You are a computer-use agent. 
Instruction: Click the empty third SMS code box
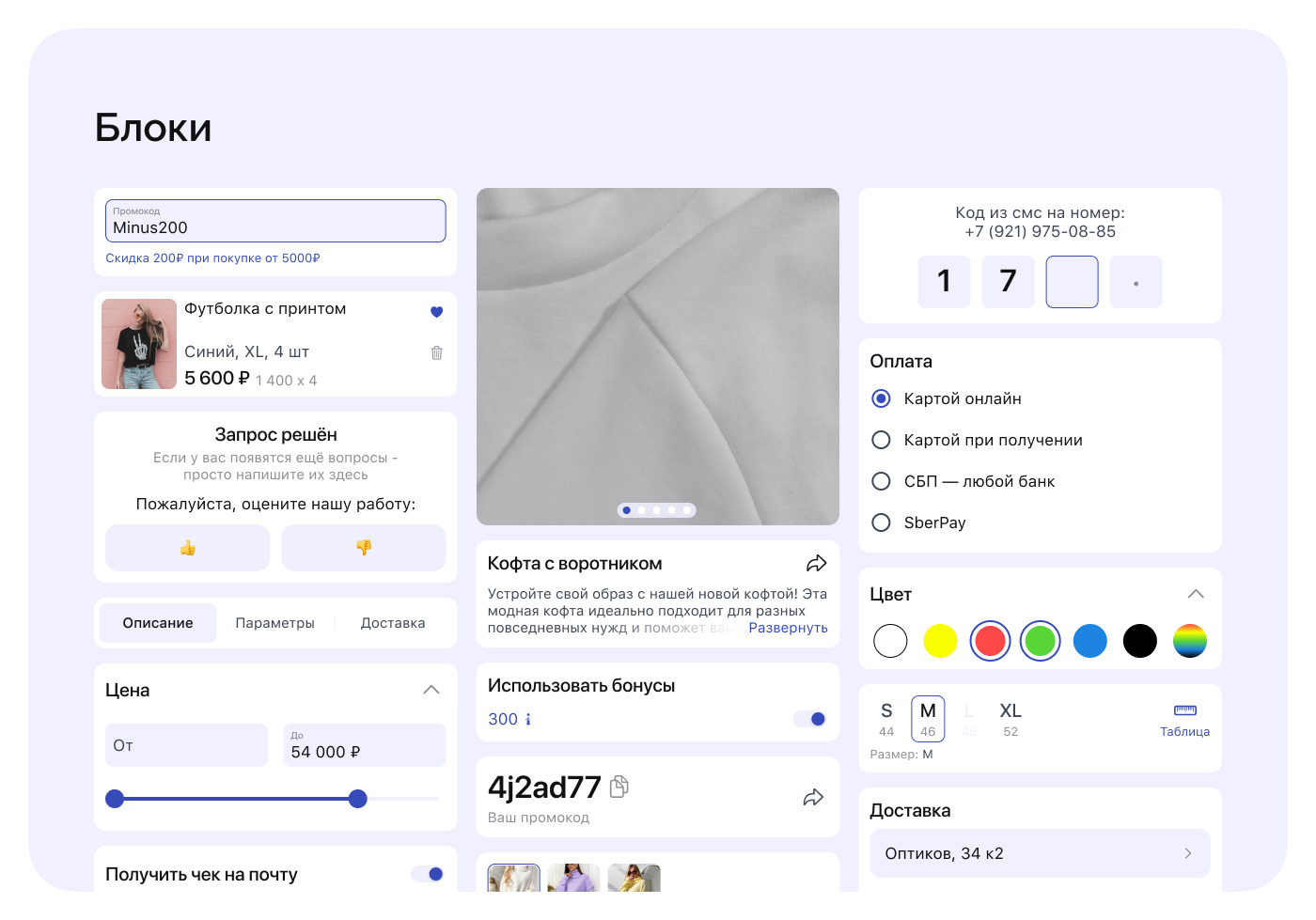click(1073, 282)
